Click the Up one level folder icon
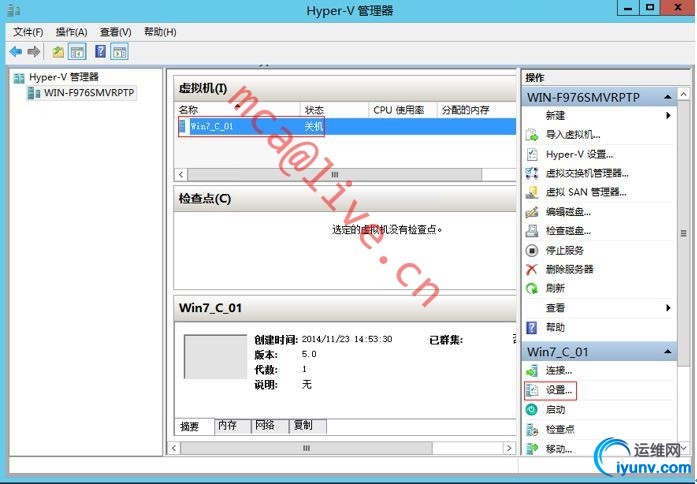Viewport: 697px width, 484px height. click(x=58, y=52)
